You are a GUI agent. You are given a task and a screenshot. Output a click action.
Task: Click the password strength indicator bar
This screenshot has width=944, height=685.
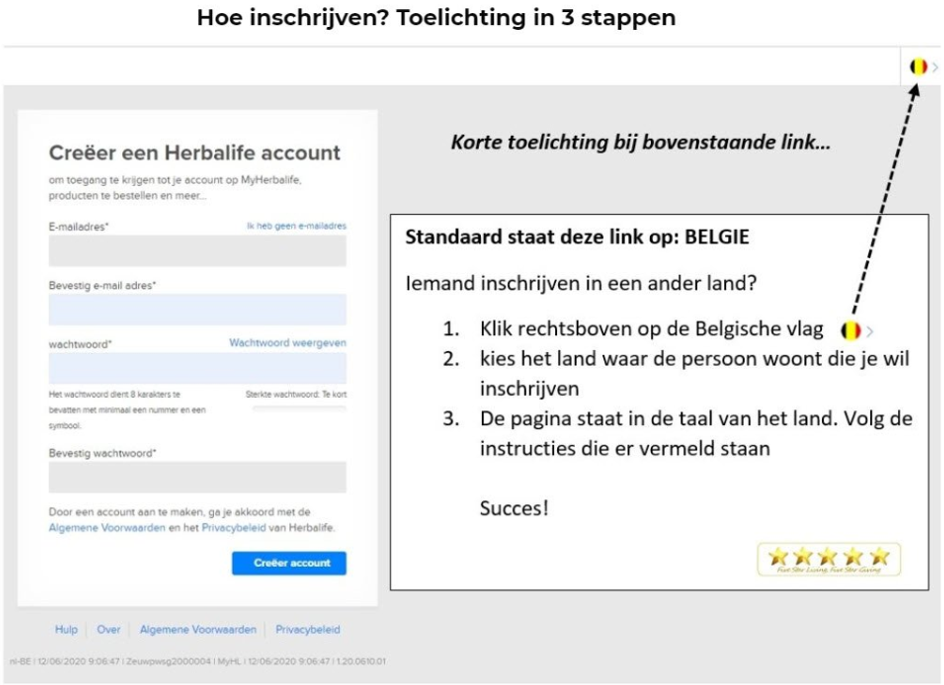point(299,408)
